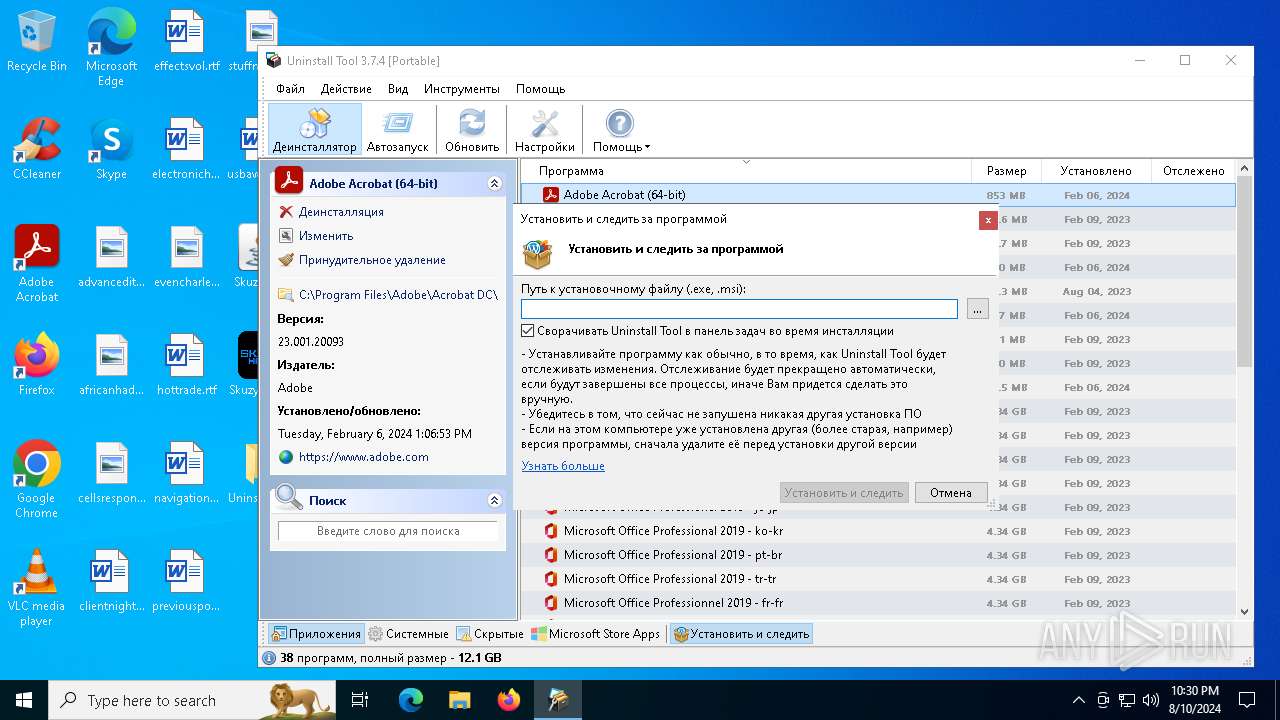Open the Деинсталлятор toolbar section
The height and width of the screenshot is (720, 1280).
coord(314,130)
